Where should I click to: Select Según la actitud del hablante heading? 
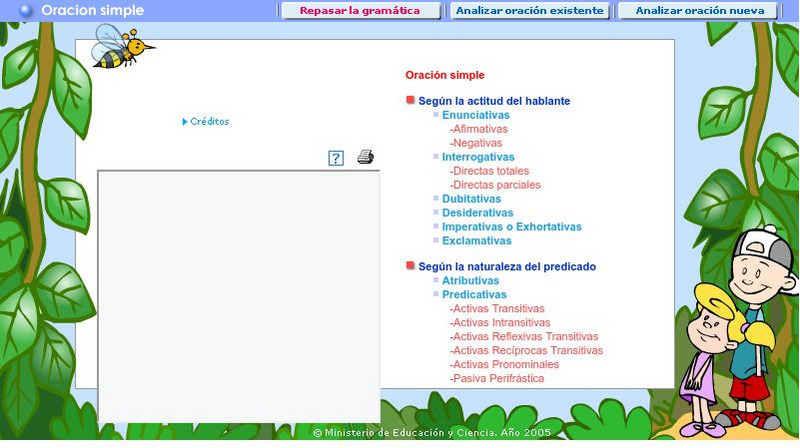point(494,101)
